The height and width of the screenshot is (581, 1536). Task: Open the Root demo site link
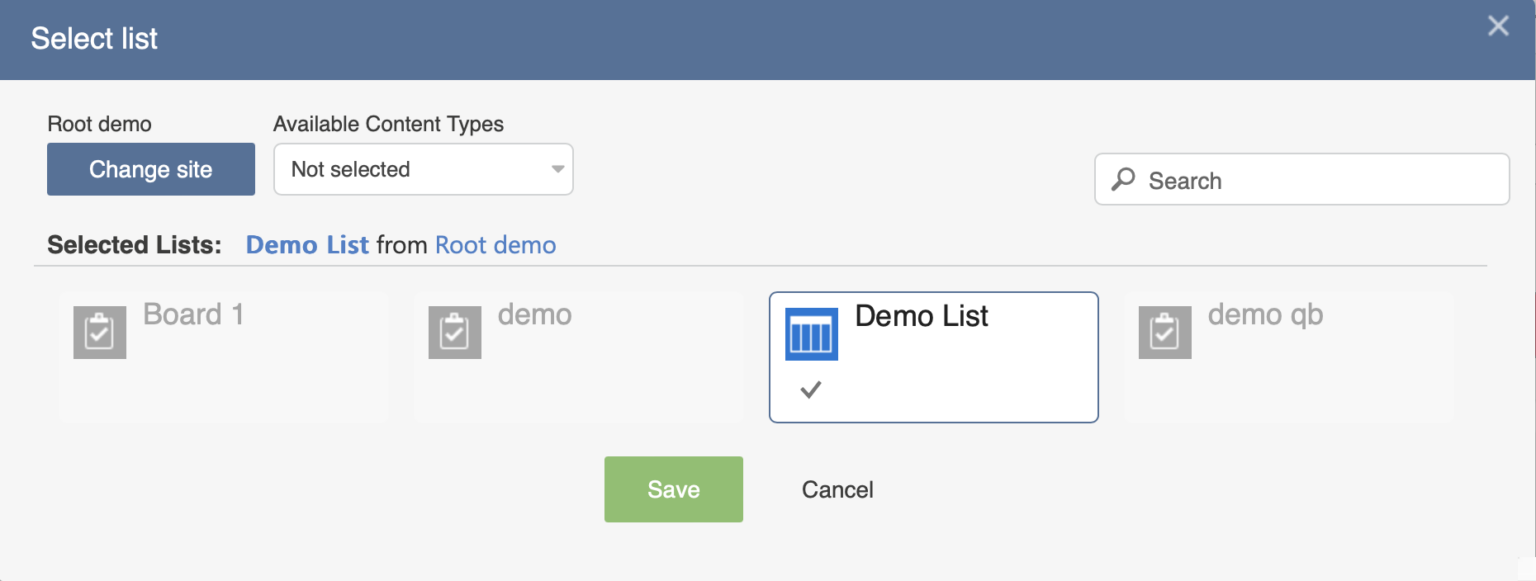[495, 245]
